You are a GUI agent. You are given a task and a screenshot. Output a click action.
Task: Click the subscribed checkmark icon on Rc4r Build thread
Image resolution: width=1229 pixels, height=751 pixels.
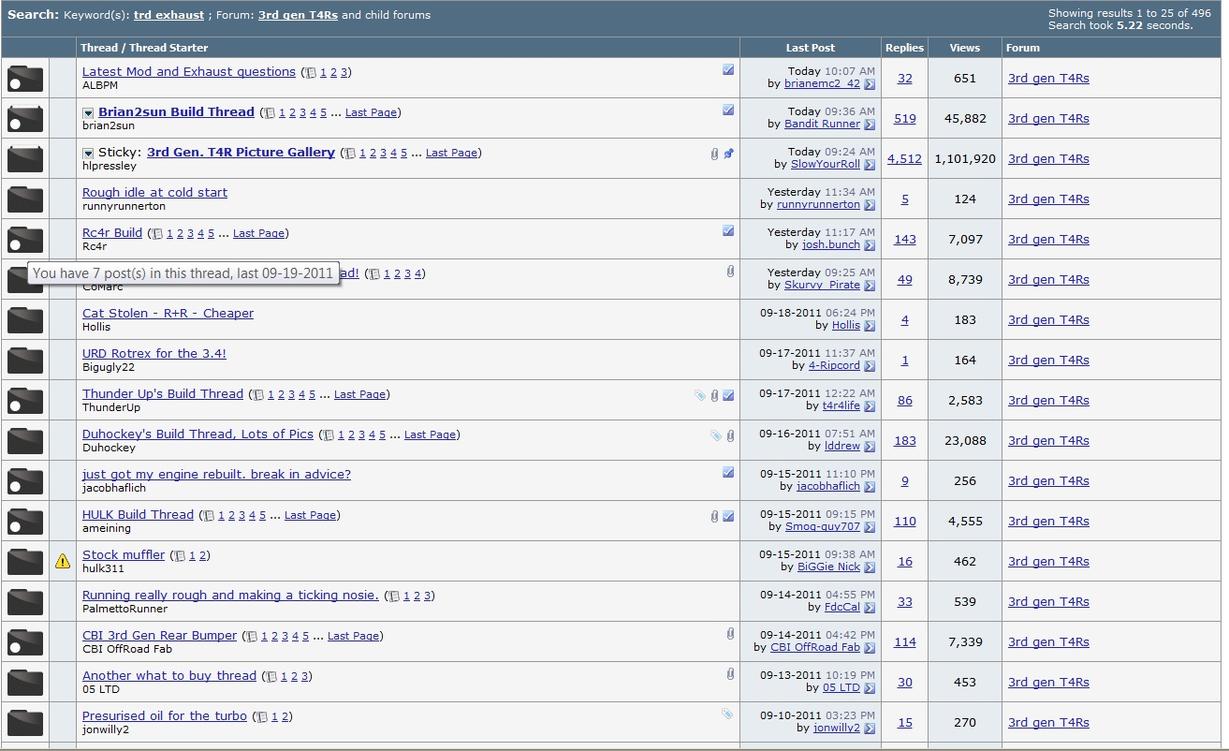click(728, 231)
